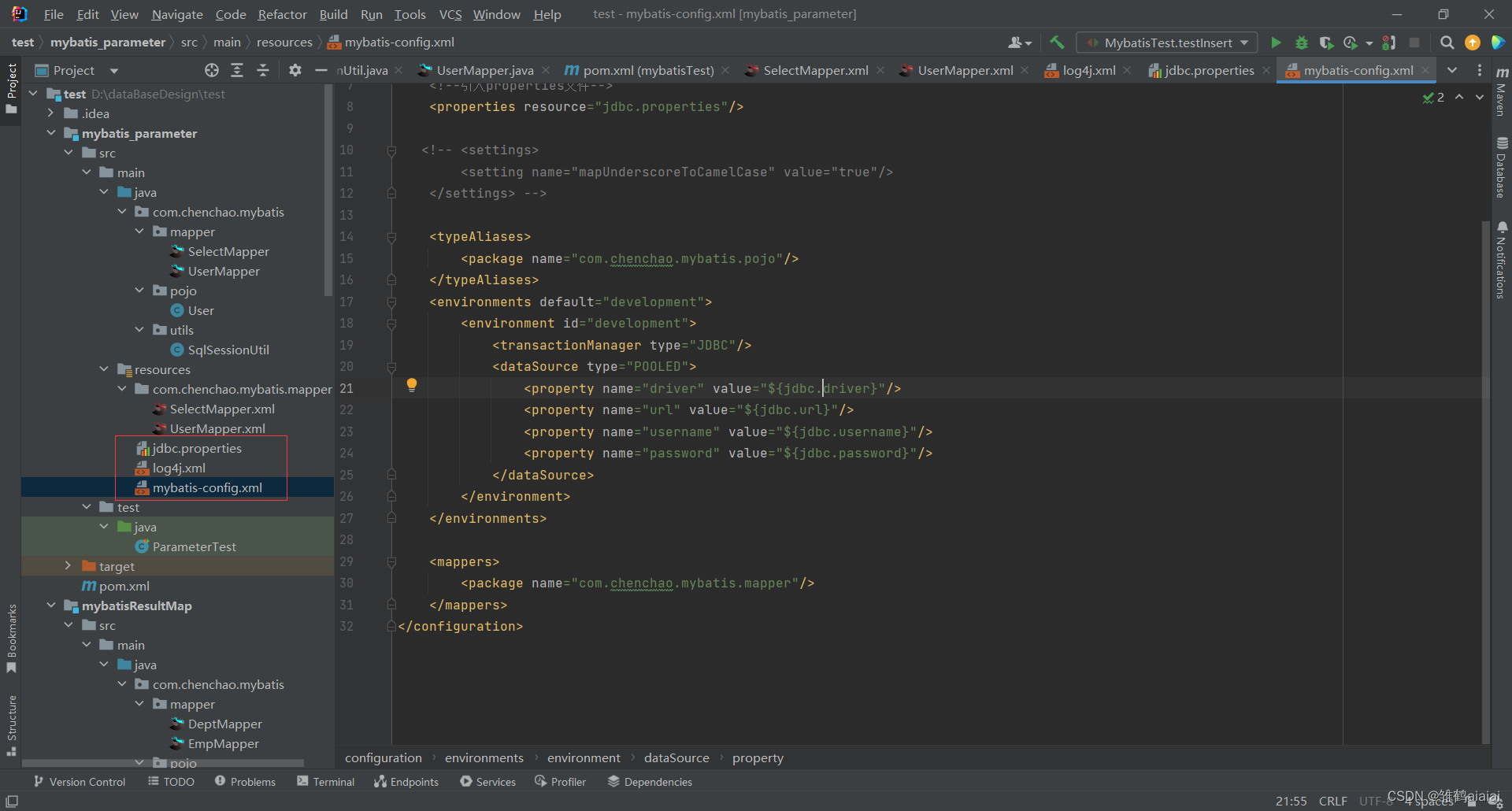The height and width of the screenshot is (811, 1512).
Task: Fold the environments block at line 17
Action: 391,302
